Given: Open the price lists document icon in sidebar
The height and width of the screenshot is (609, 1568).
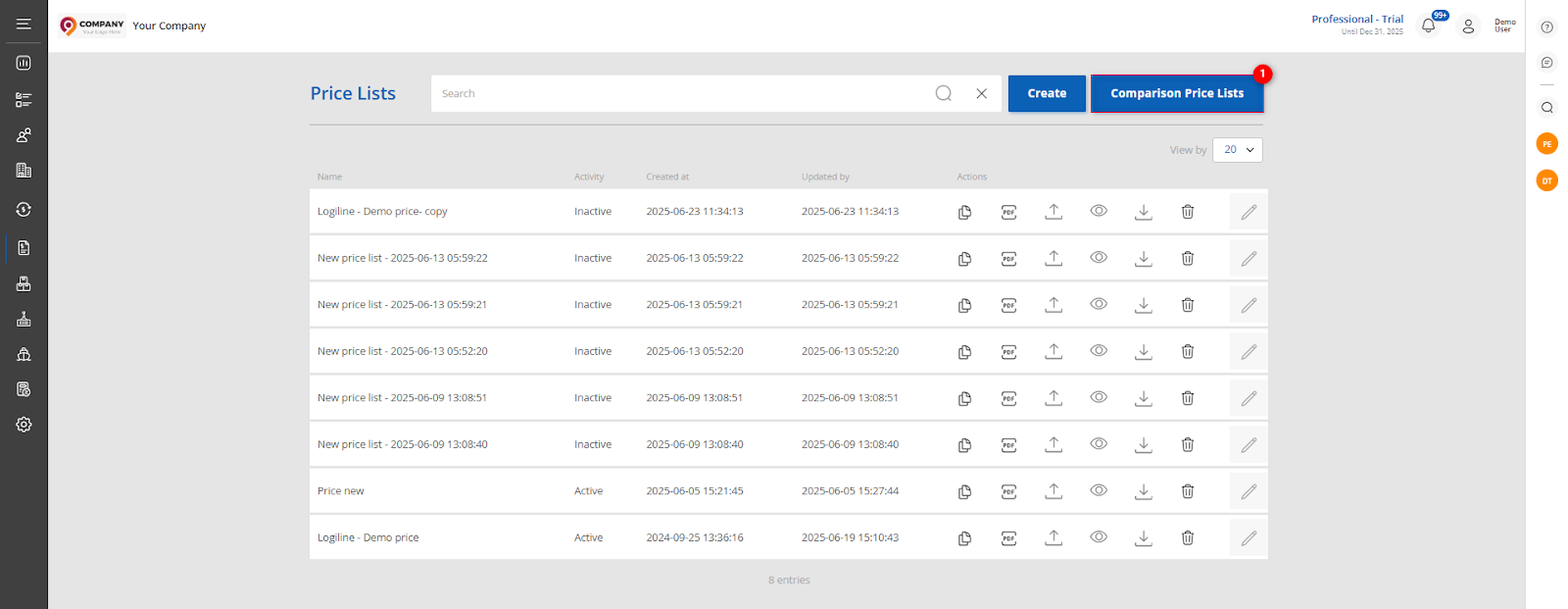Looking at the screenshot, I should (x=24, y=248).
